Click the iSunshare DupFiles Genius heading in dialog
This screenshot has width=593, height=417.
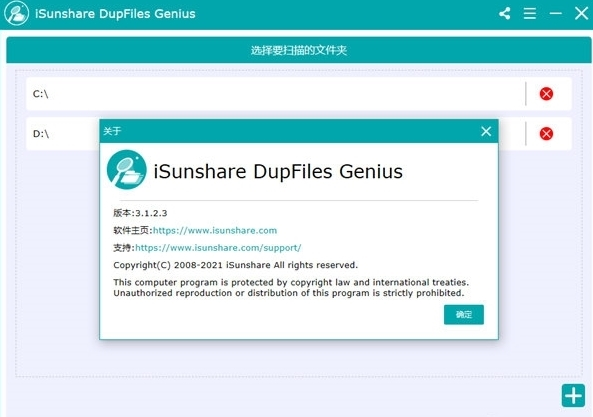tap(278, 171)
